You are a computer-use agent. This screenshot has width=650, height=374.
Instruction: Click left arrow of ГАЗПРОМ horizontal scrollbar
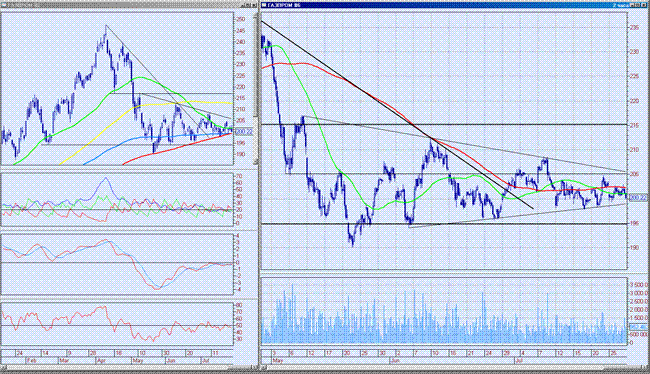click(264, 368)
